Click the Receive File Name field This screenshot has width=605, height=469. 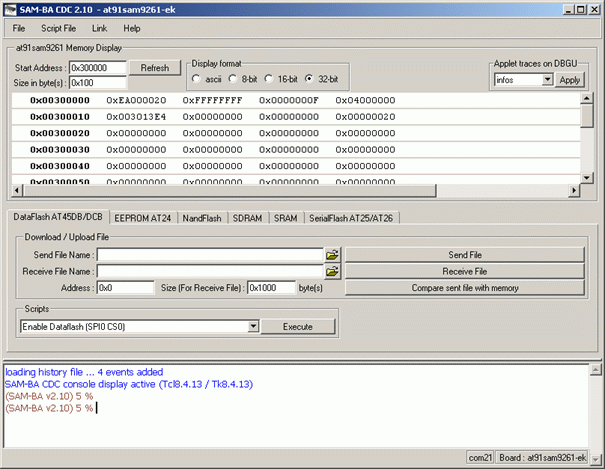pyautogui.click(x=210, y=272)
